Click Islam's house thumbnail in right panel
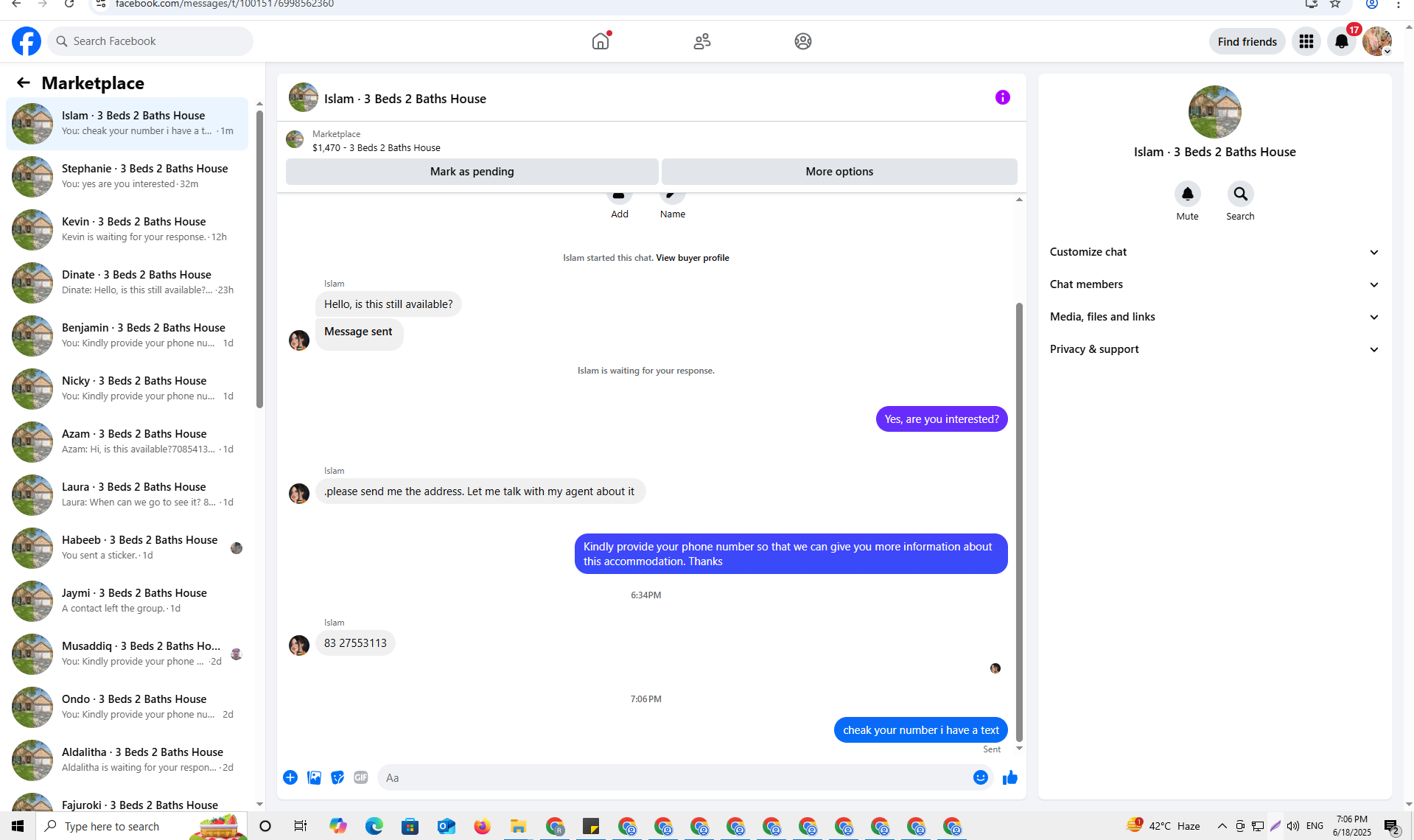The height and width of the screenshot is (840, 1414). (1215, 112)
